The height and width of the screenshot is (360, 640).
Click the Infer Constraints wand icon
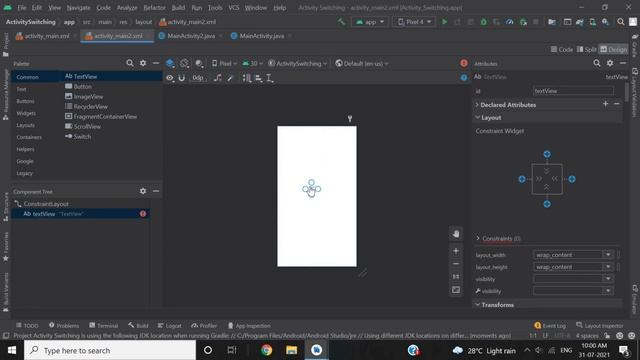coord(231,78)
